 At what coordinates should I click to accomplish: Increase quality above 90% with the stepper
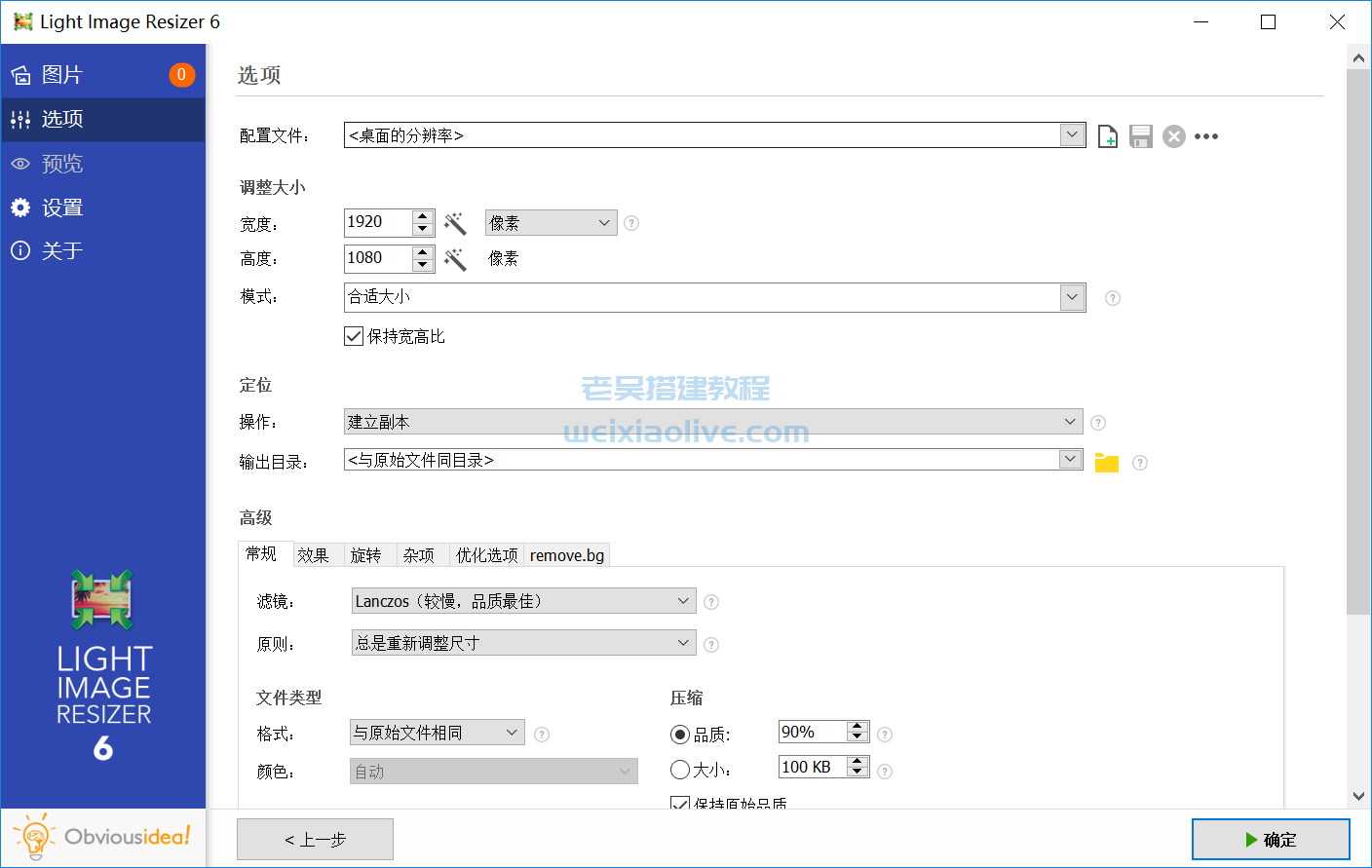pos(856,726)
